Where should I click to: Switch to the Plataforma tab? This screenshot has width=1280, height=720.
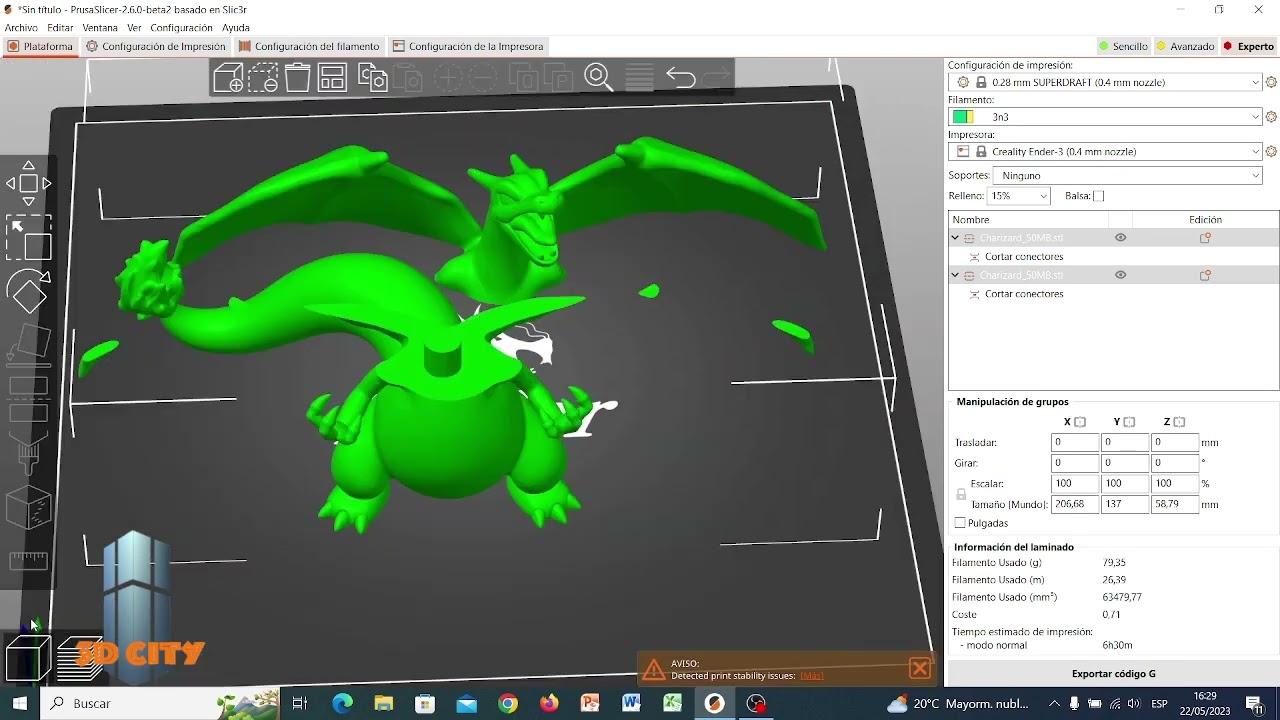click(x=40, y=46)
